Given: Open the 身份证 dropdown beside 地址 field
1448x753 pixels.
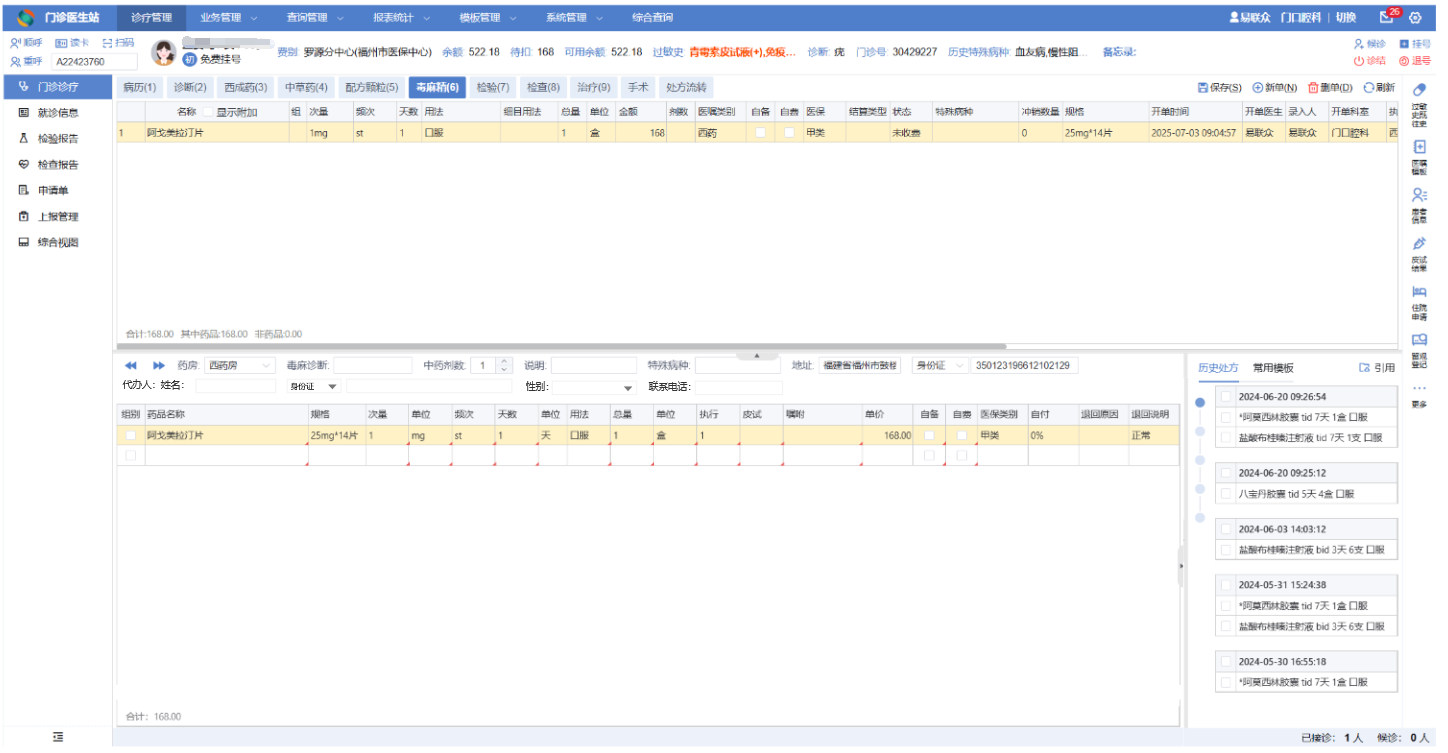Looking at the screenshot, I should (x=940, y=366).
